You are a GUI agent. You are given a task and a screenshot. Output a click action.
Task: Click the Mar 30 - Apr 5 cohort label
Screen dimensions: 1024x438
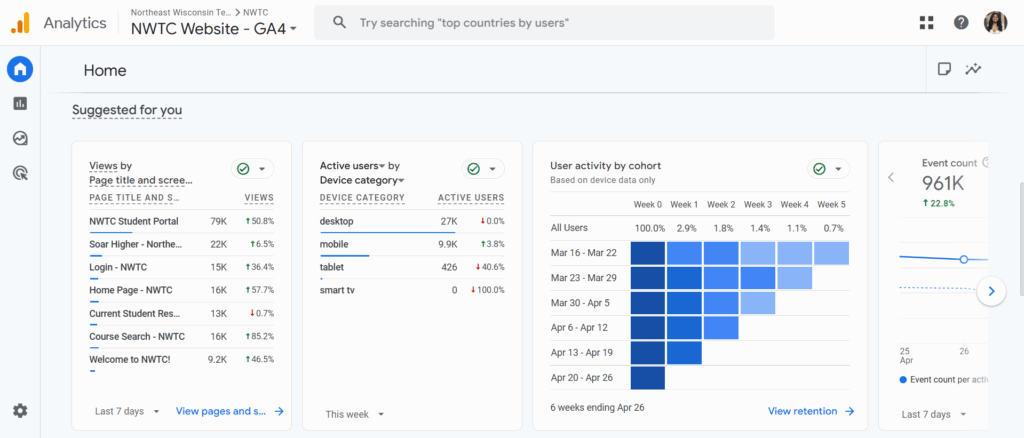point(580,303)
